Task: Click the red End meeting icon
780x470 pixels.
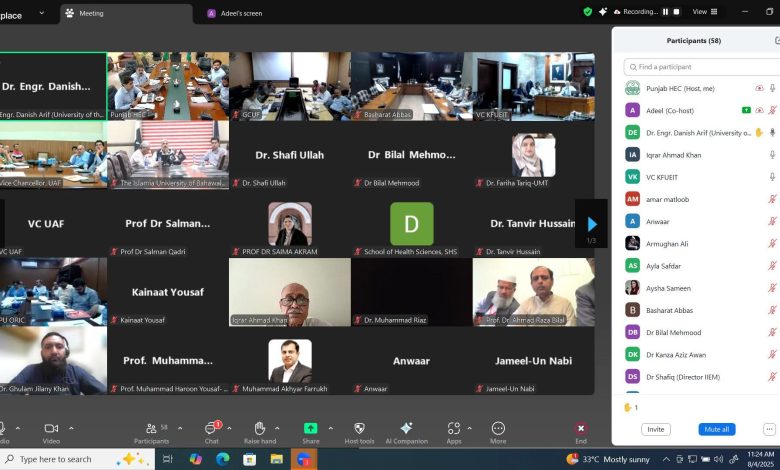Action: [x=581, y=428]
